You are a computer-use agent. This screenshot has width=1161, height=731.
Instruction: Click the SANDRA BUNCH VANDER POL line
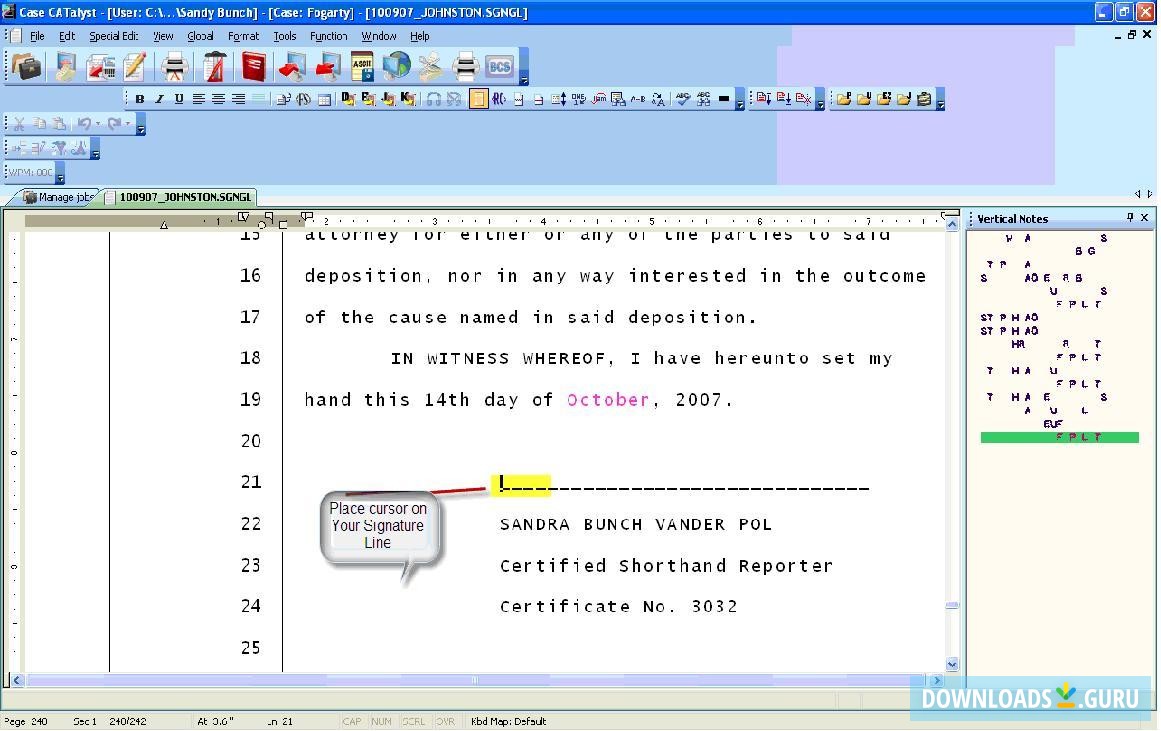tap(636, 524)
